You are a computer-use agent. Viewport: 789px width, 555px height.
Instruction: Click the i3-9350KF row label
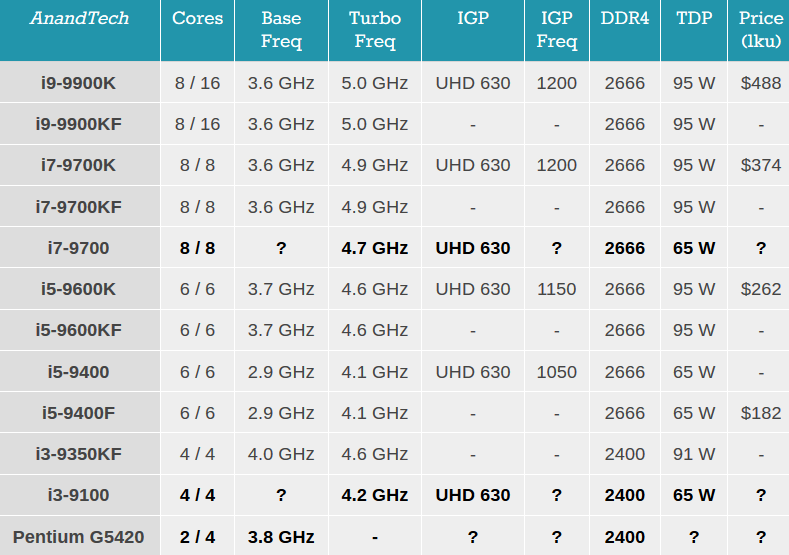pos(78,454)
